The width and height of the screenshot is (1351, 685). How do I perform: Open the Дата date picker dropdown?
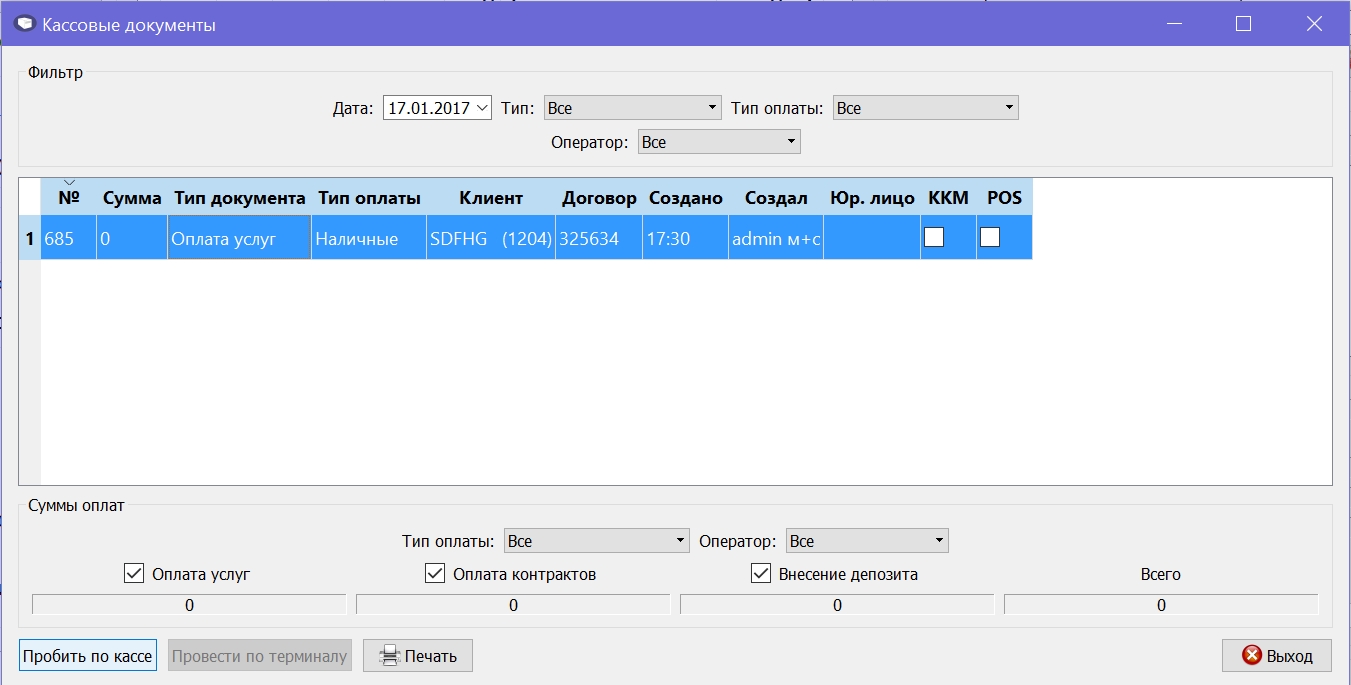tap(482, 107)
